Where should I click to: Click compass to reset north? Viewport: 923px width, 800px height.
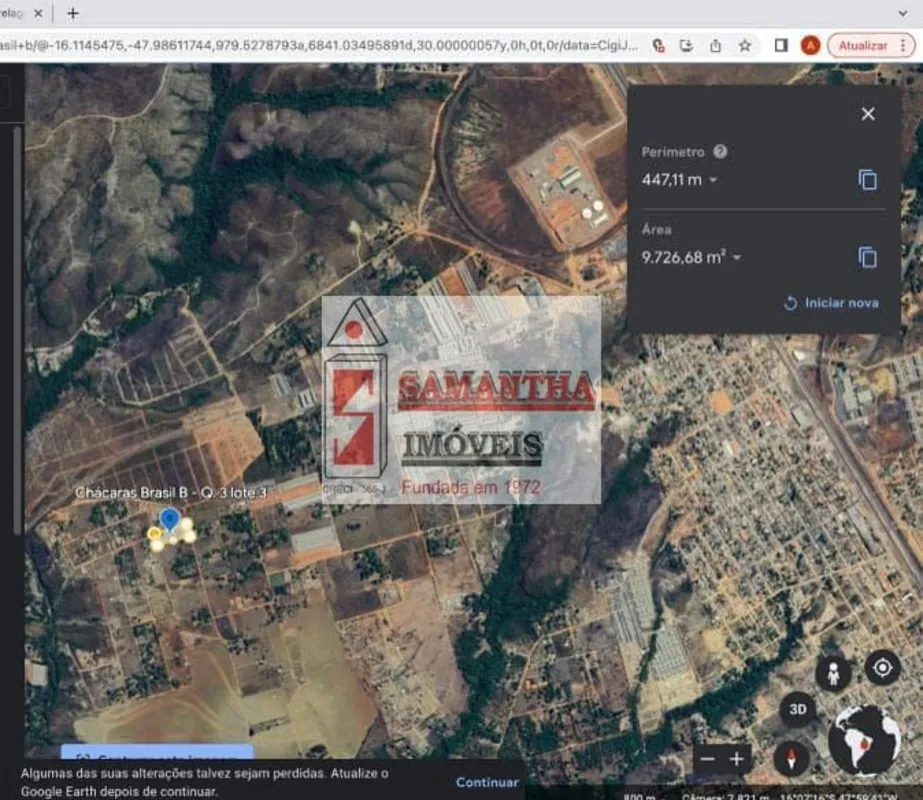point(791,758)
